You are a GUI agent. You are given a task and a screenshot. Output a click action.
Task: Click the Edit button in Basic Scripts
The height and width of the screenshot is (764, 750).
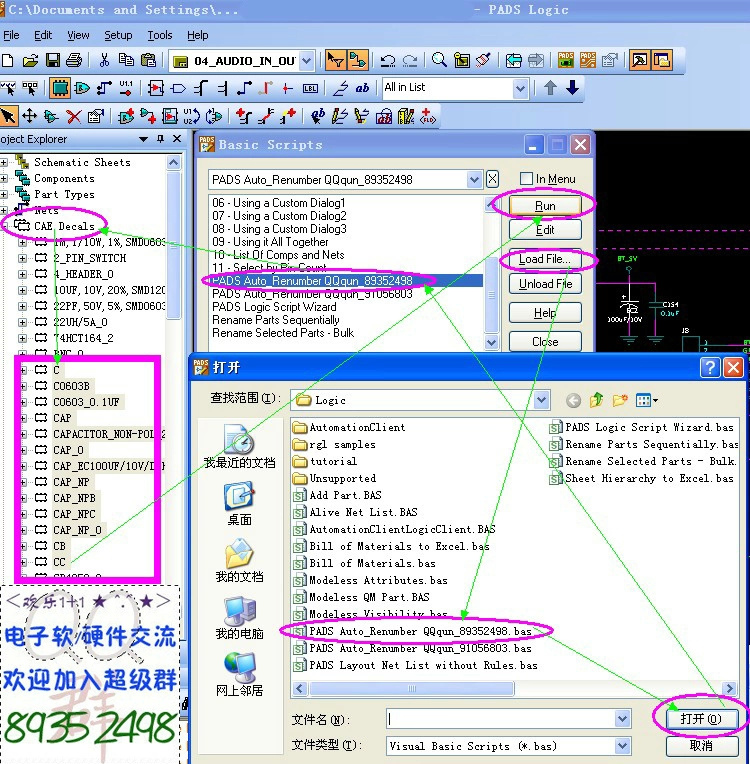pyautogui.click(x=545, y=229)
